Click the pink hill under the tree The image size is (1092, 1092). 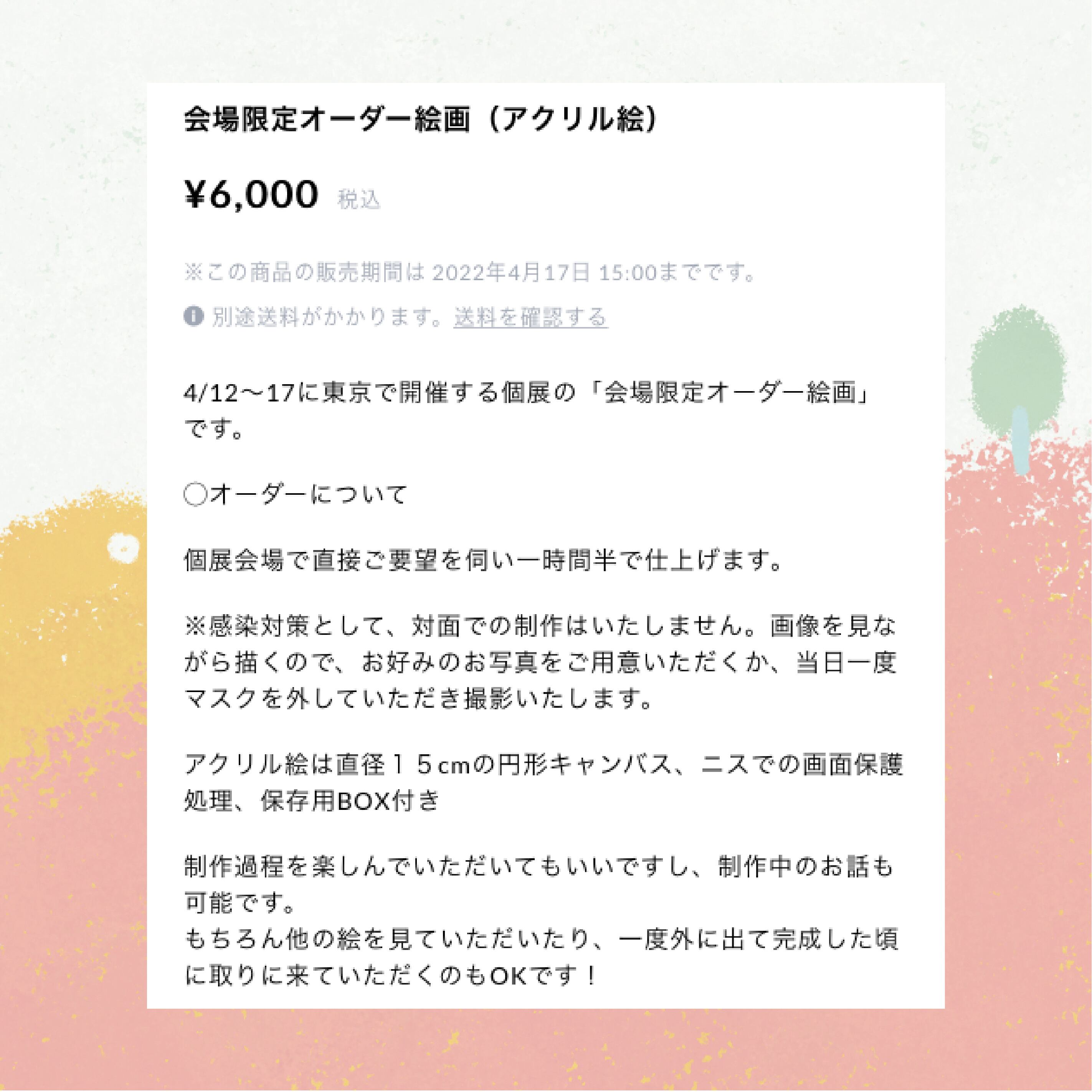tap(1018, 622)
